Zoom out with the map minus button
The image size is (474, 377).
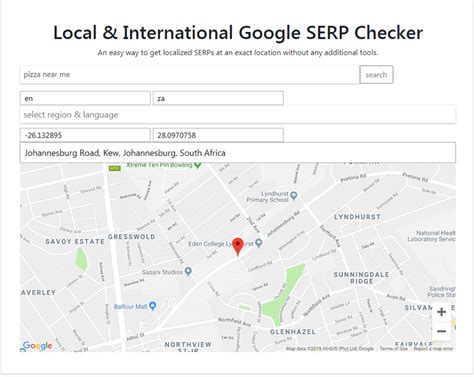click(x=441, y=331)
